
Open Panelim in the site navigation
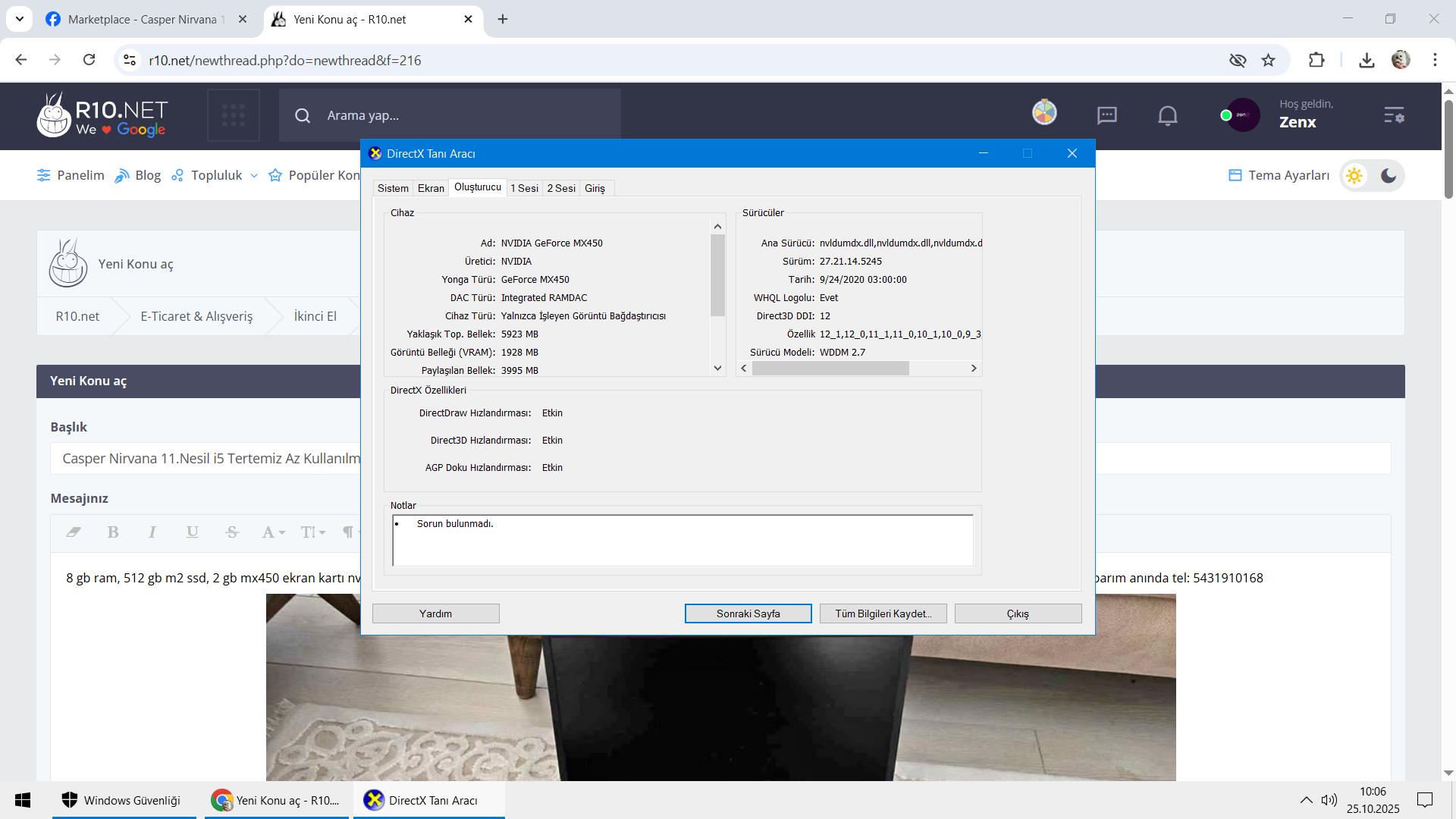point(71,176)
